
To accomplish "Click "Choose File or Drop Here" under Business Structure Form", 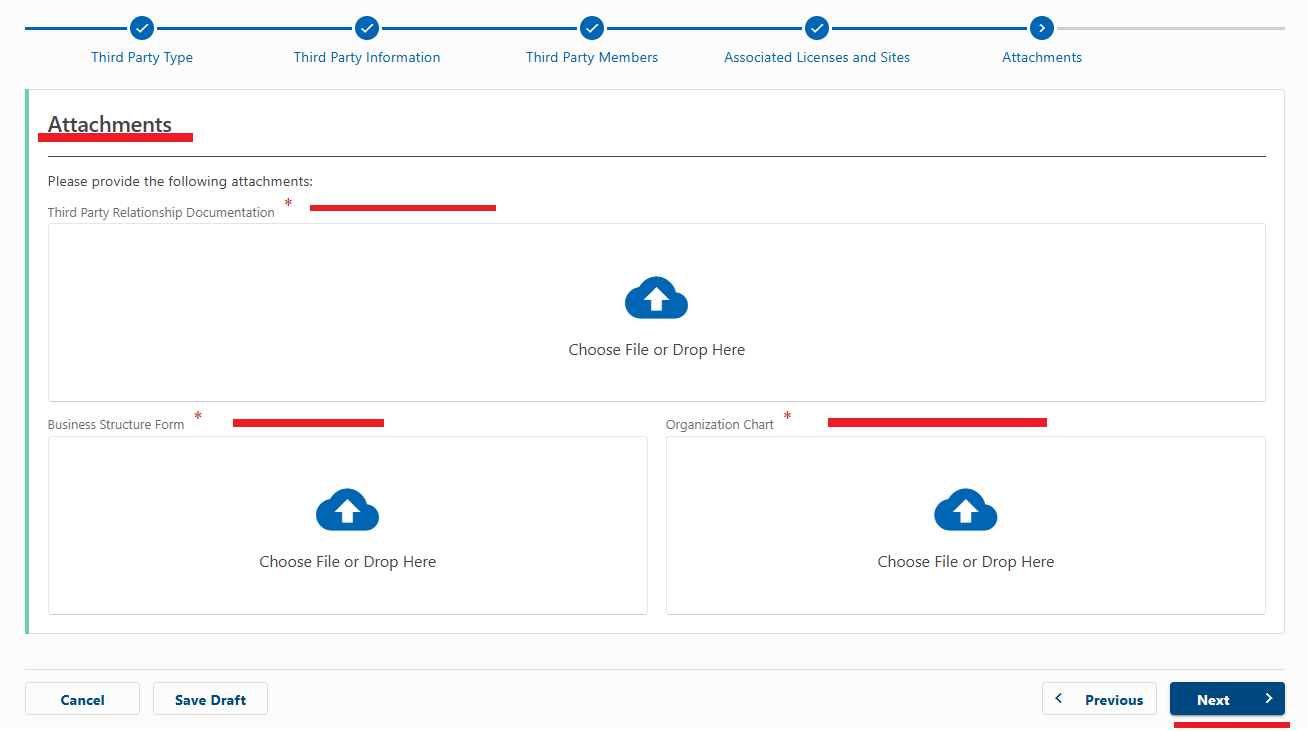I will point(347,562).
